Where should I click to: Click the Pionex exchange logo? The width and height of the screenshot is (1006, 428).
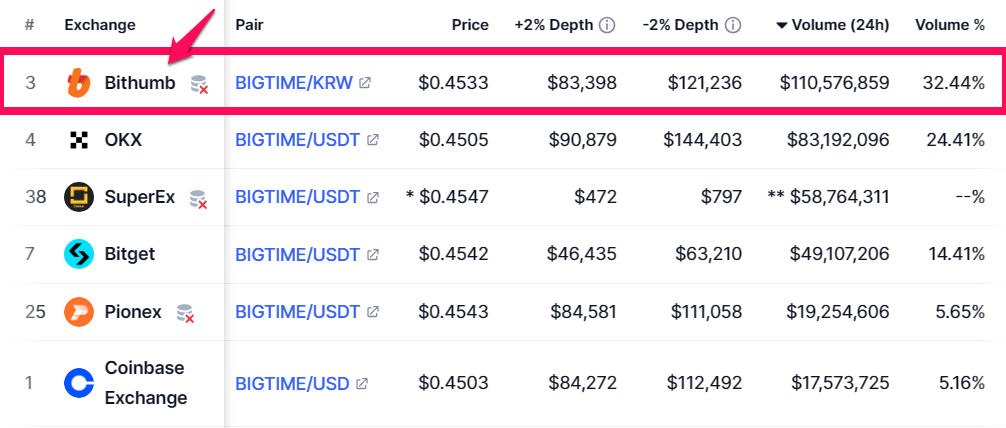pos(79,312)
